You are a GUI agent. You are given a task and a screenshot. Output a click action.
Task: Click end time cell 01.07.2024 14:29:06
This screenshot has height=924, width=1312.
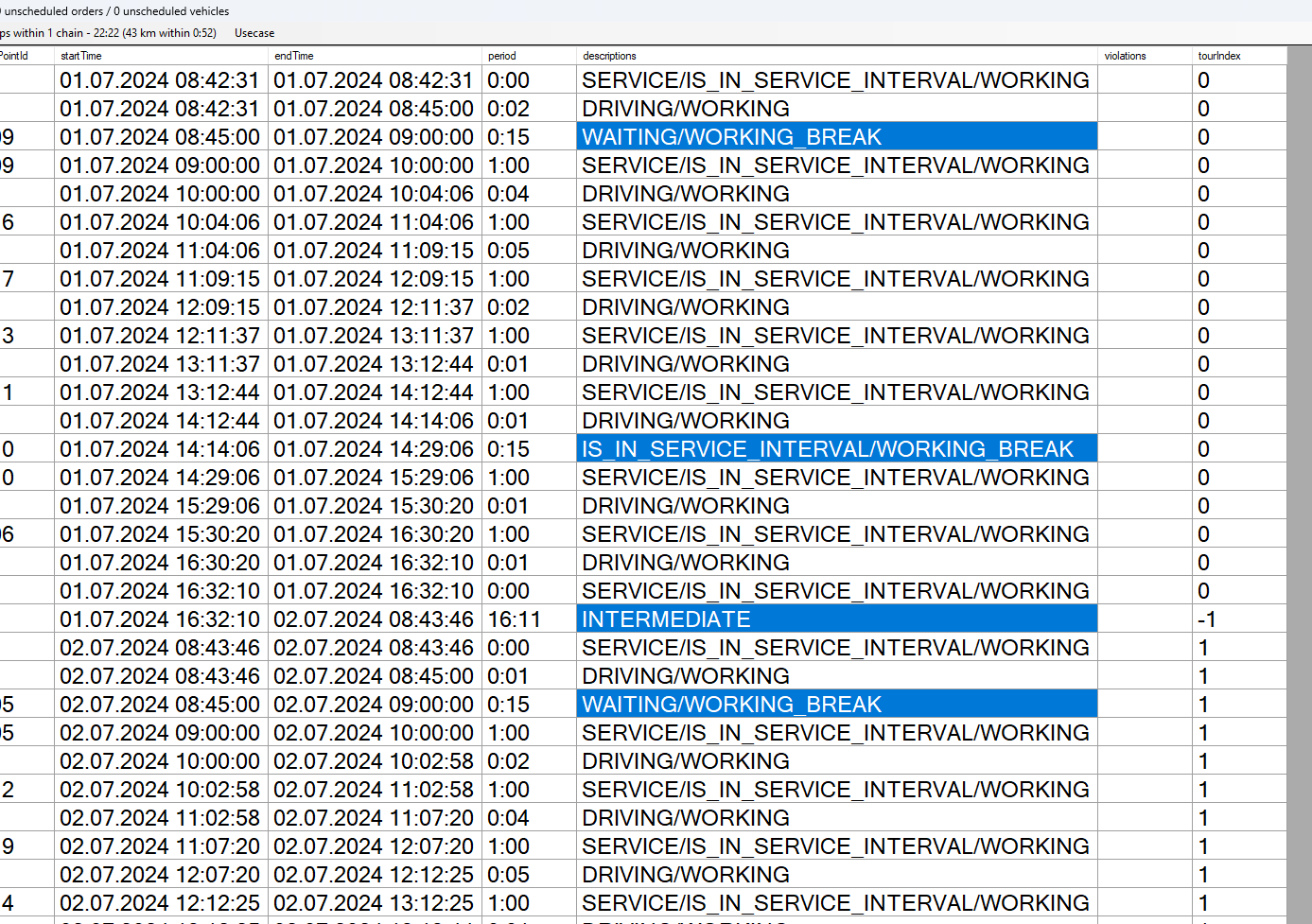click(x=374, y=449)
